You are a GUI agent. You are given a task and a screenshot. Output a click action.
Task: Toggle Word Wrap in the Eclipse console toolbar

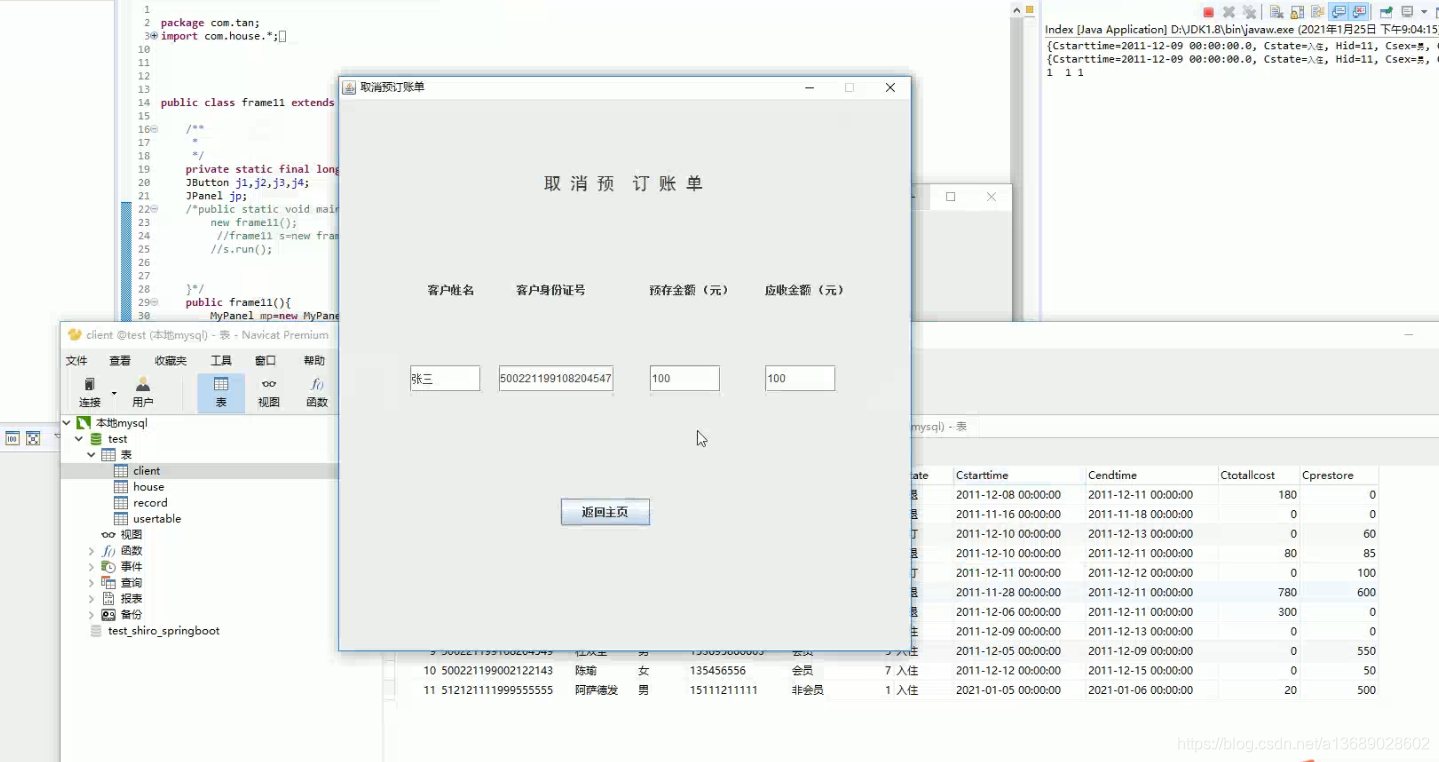1317,12
